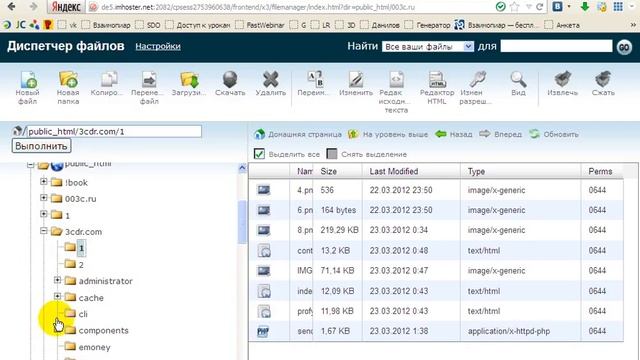
Task: Select the IMG image row of 71,14 KB
Action: [x=436, y=271]
